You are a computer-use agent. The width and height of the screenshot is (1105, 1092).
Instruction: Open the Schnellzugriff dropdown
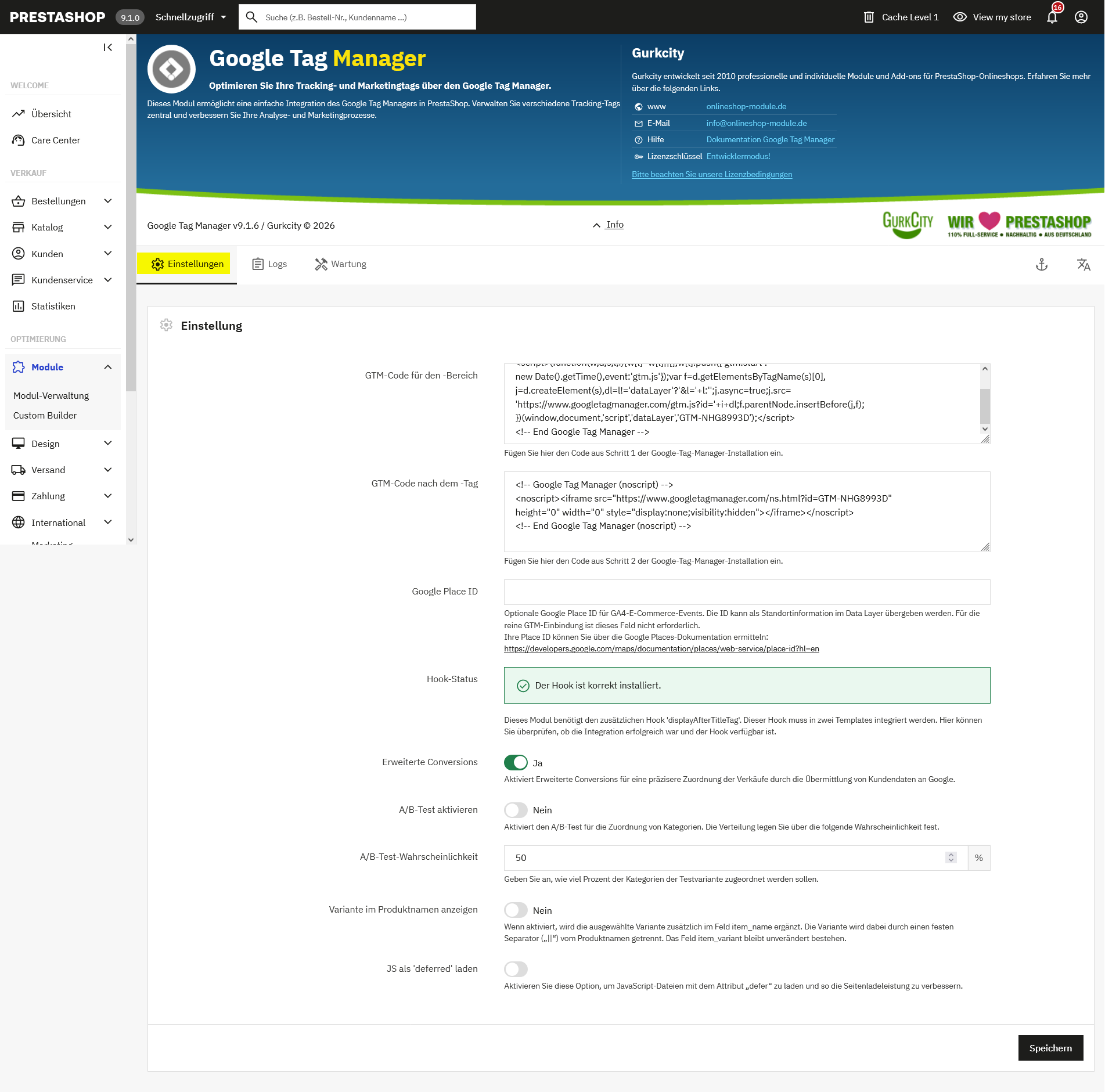(x=191, y=17)
